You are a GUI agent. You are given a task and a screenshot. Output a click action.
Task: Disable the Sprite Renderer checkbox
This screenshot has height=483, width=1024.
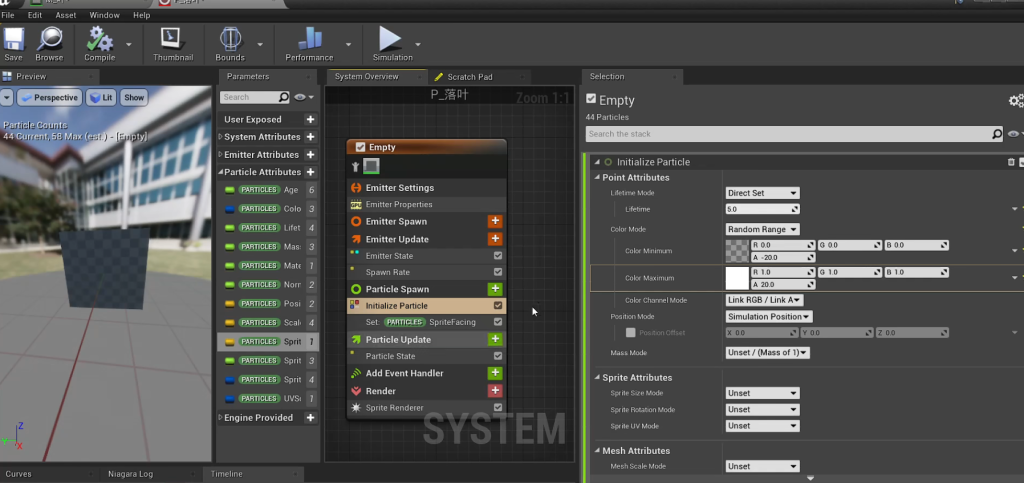pyautogui.click(x=498, y=408)
